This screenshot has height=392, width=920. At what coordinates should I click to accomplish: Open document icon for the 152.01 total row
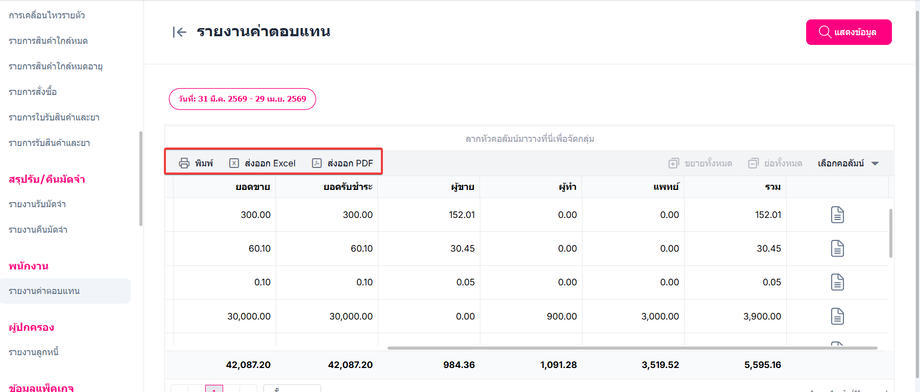coord(838,215)
